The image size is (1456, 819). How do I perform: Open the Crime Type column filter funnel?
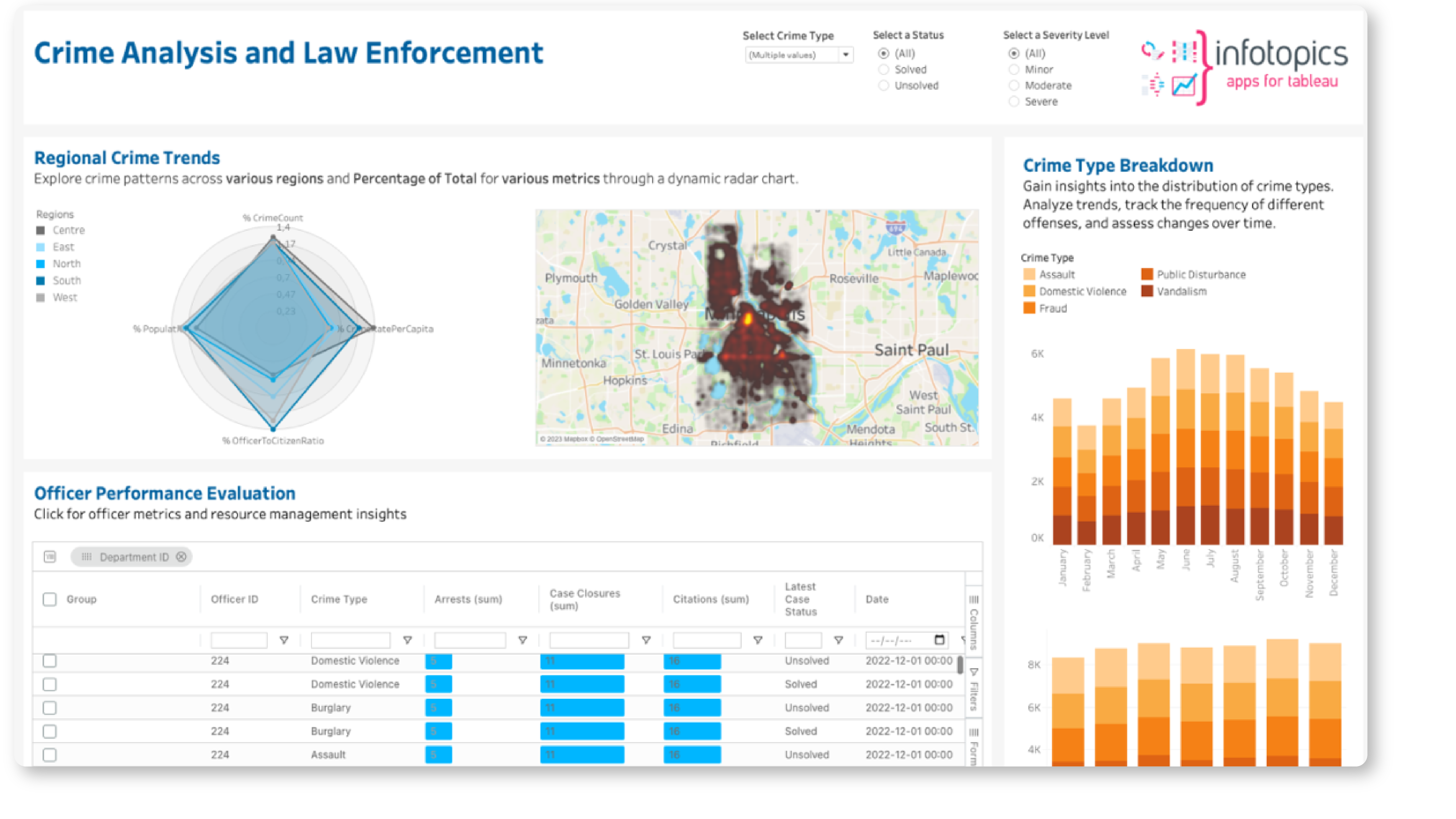click(407, 640)
